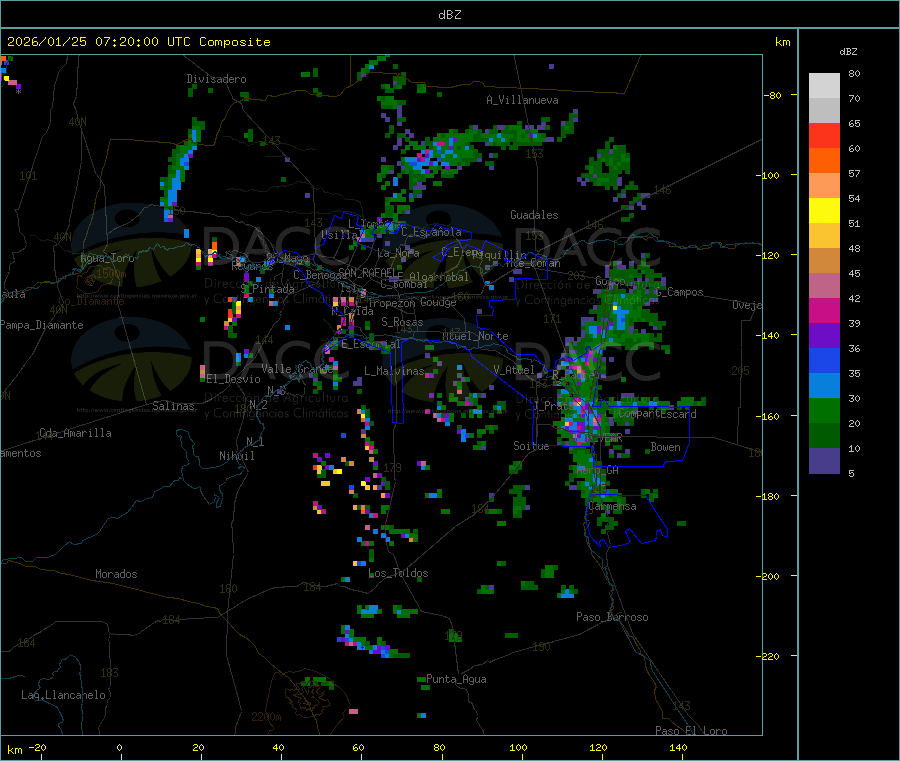
Task: Click the Paso_El_Loro label
Action: [x=691, y=731]
